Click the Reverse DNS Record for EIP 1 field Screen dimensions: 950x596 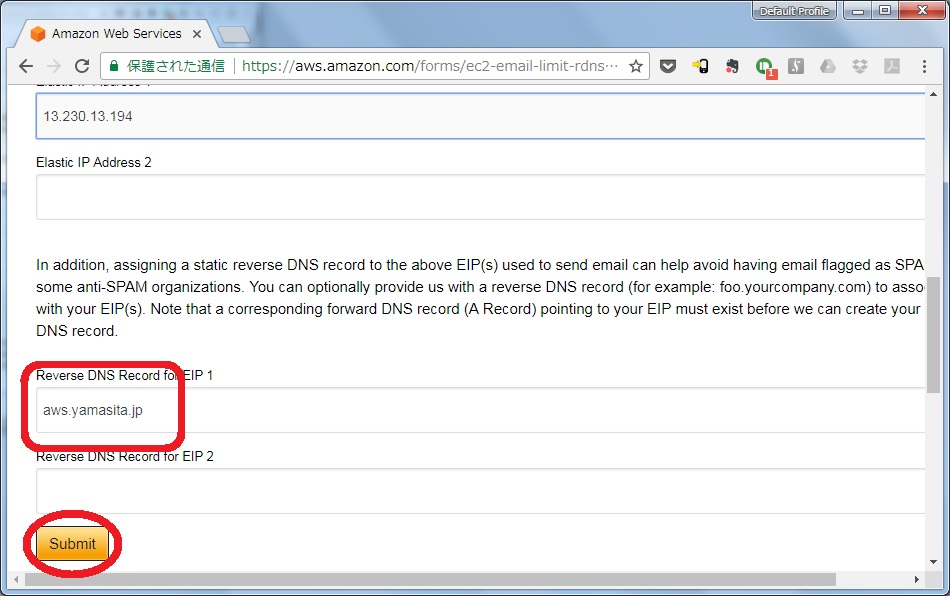coord(480,410)
